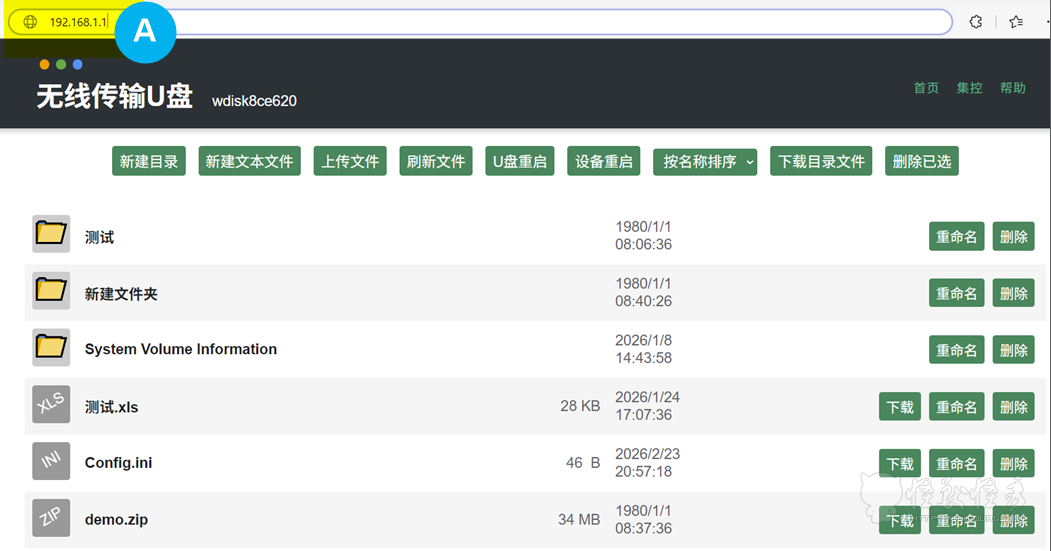Click the globe site-info icon in address bar
The image size is (1051, 551).
tap(30, 22)
